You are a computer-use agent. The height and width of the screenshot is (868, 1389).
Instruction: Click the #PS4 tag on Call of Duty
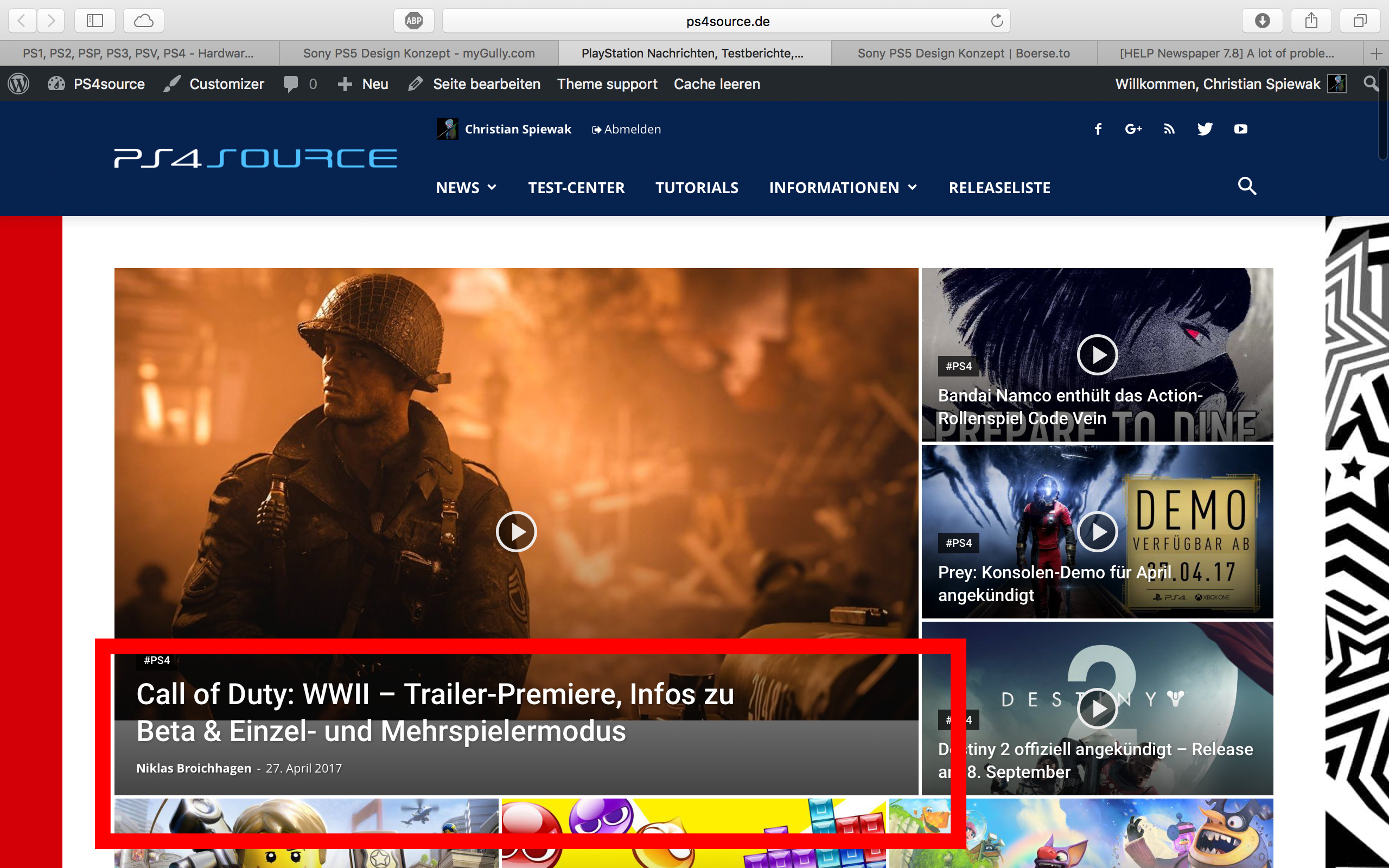click(x=157, y=660)
